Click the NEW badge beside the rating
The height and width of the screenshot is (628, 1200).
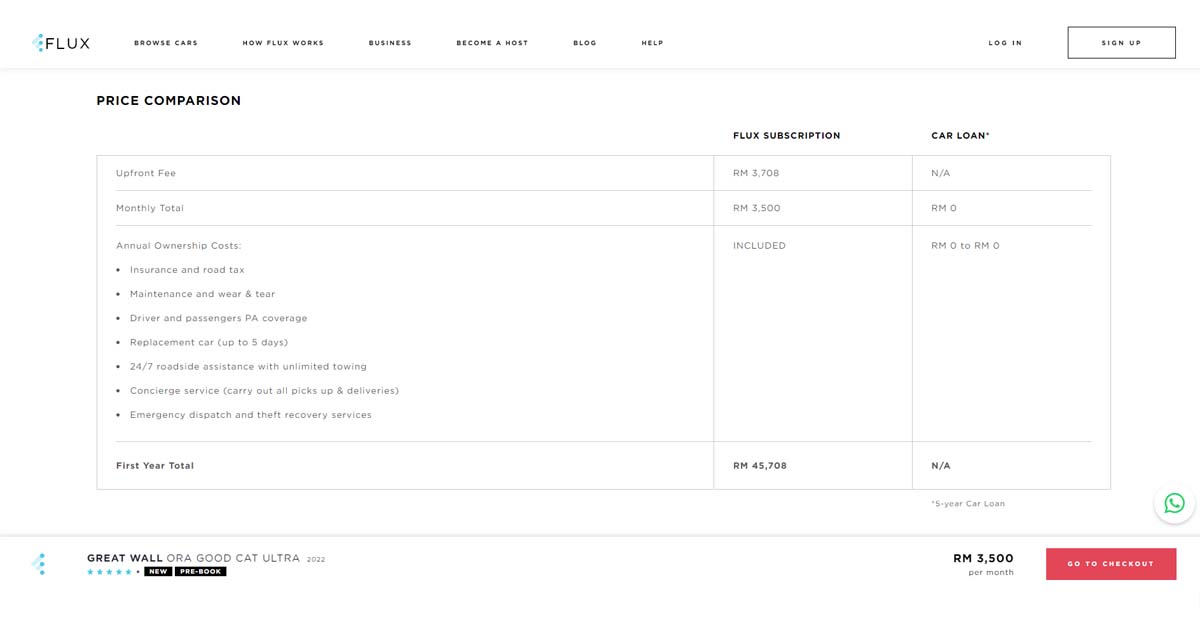coord(158,572)
